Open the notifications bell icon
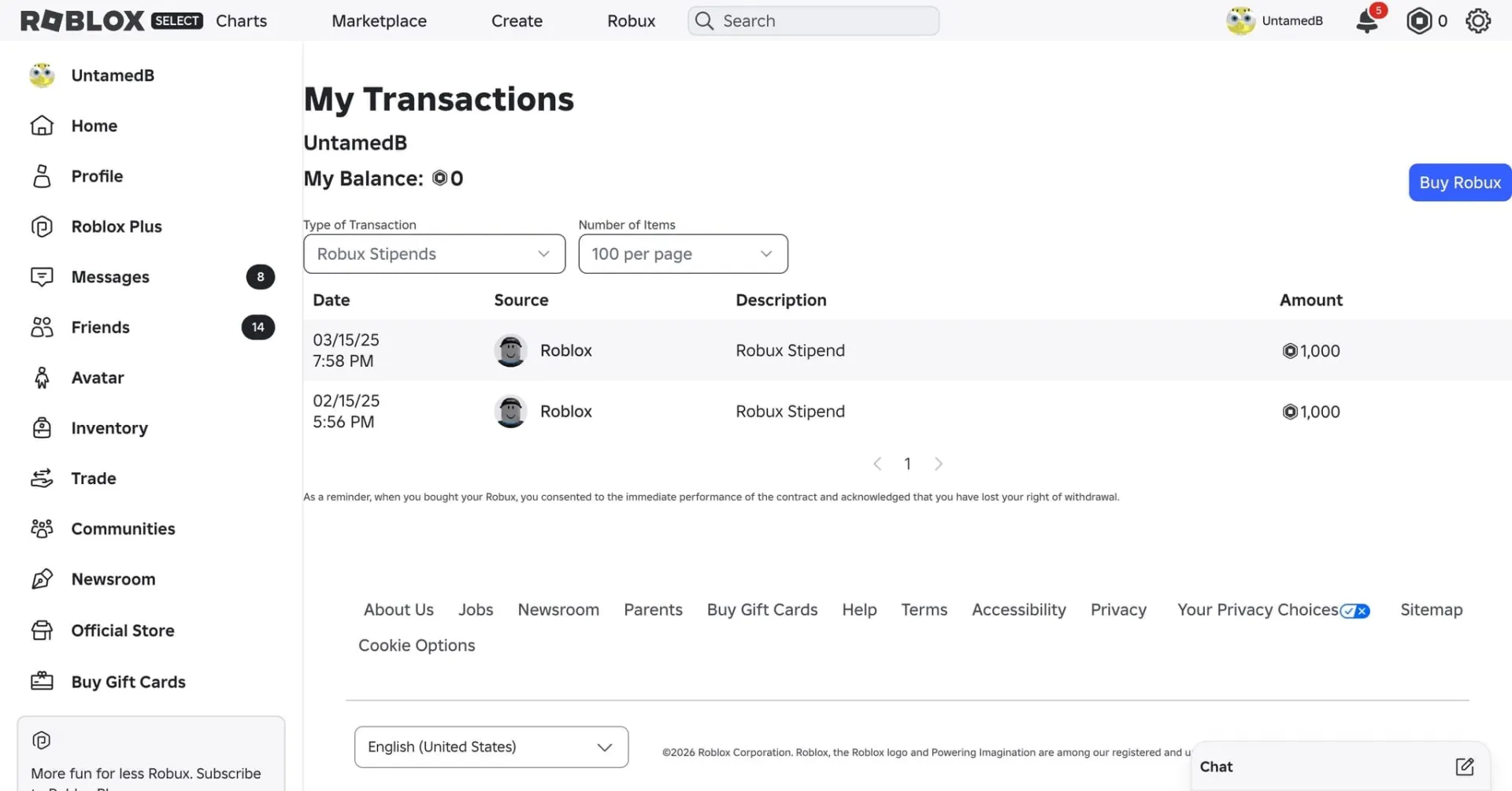 click(1368, 20)
